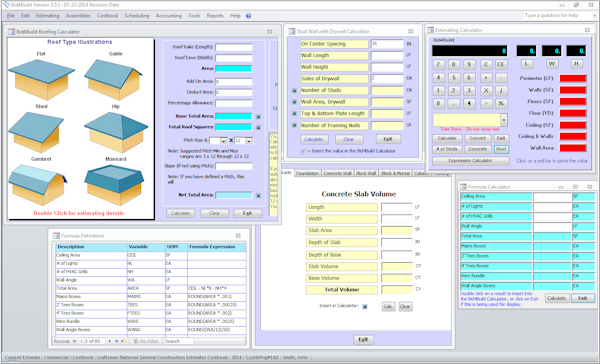
Task: Click Clear in the Stud Wall Calculator
Action: coord(349,139)
